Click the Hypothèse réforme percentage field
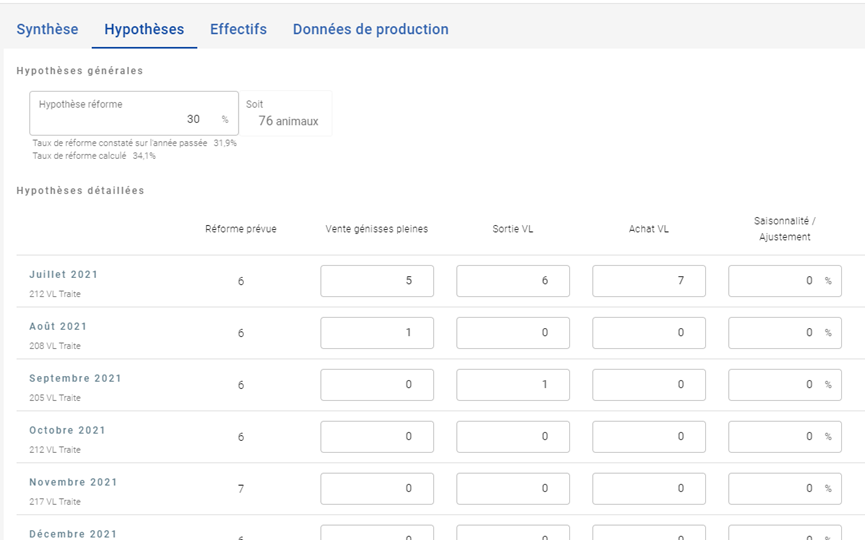The height and width of the screenshot is (540, 865). point(134,113)
